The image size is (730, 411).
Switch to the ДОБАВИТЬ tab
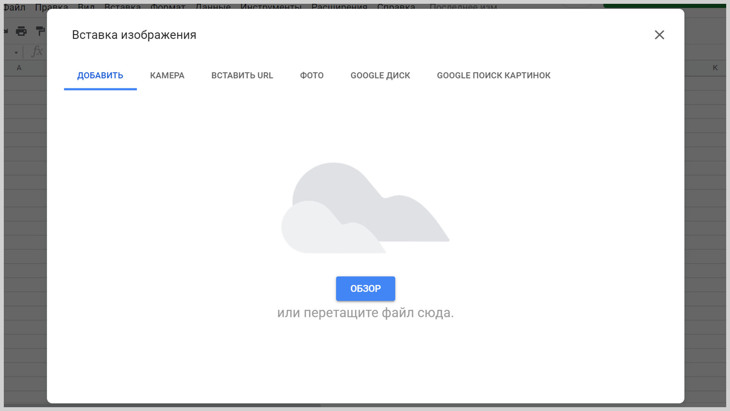100,76
